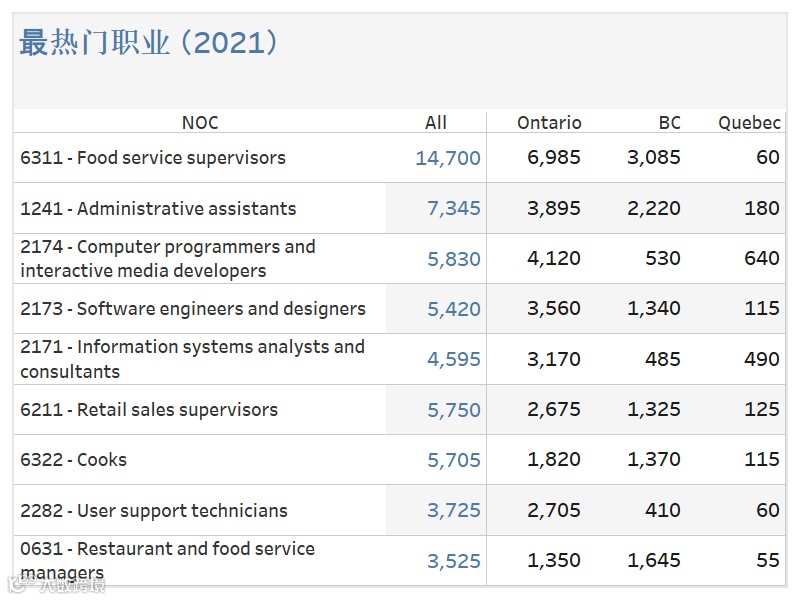Click Ontario value 4,120

[554, 258]
